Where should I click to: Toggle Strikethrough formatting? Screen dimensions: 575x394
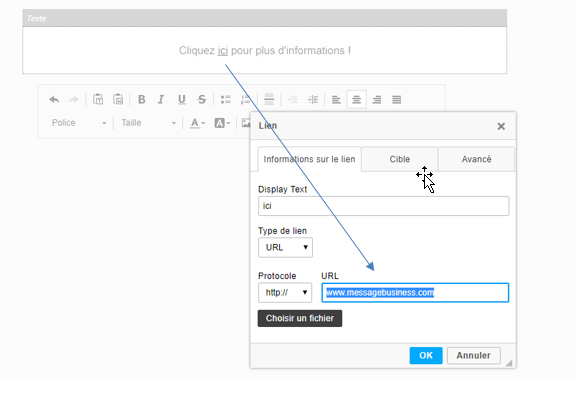(202, 99)
